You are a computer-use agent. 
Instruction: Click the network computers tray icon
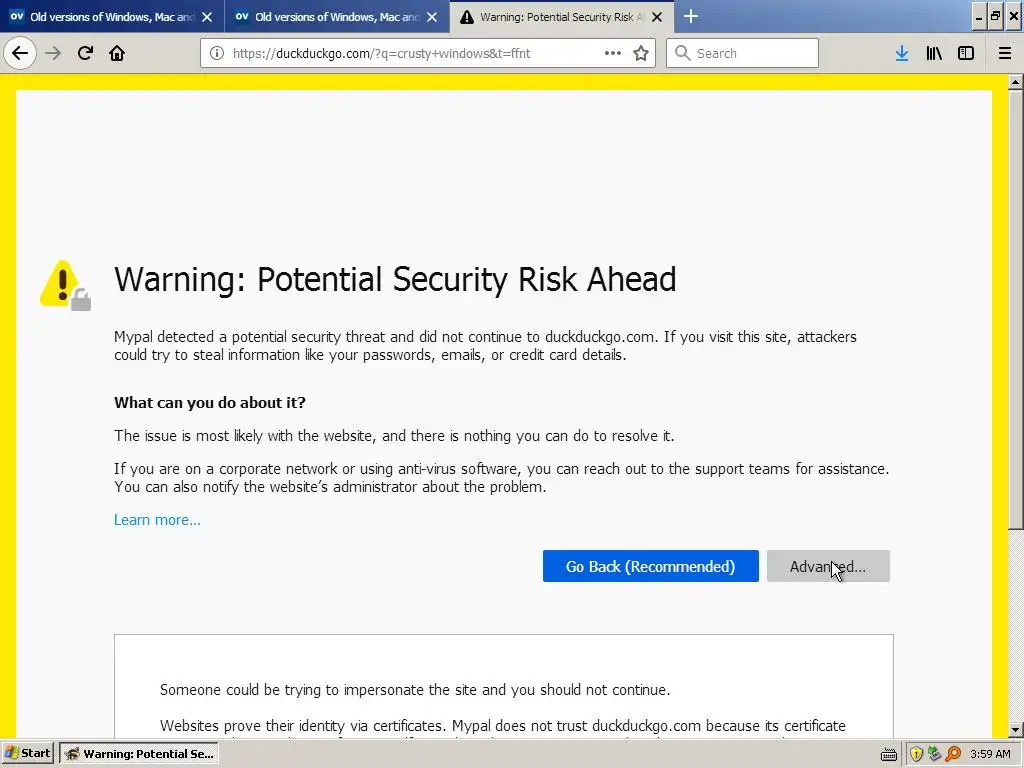pos(935,754)
